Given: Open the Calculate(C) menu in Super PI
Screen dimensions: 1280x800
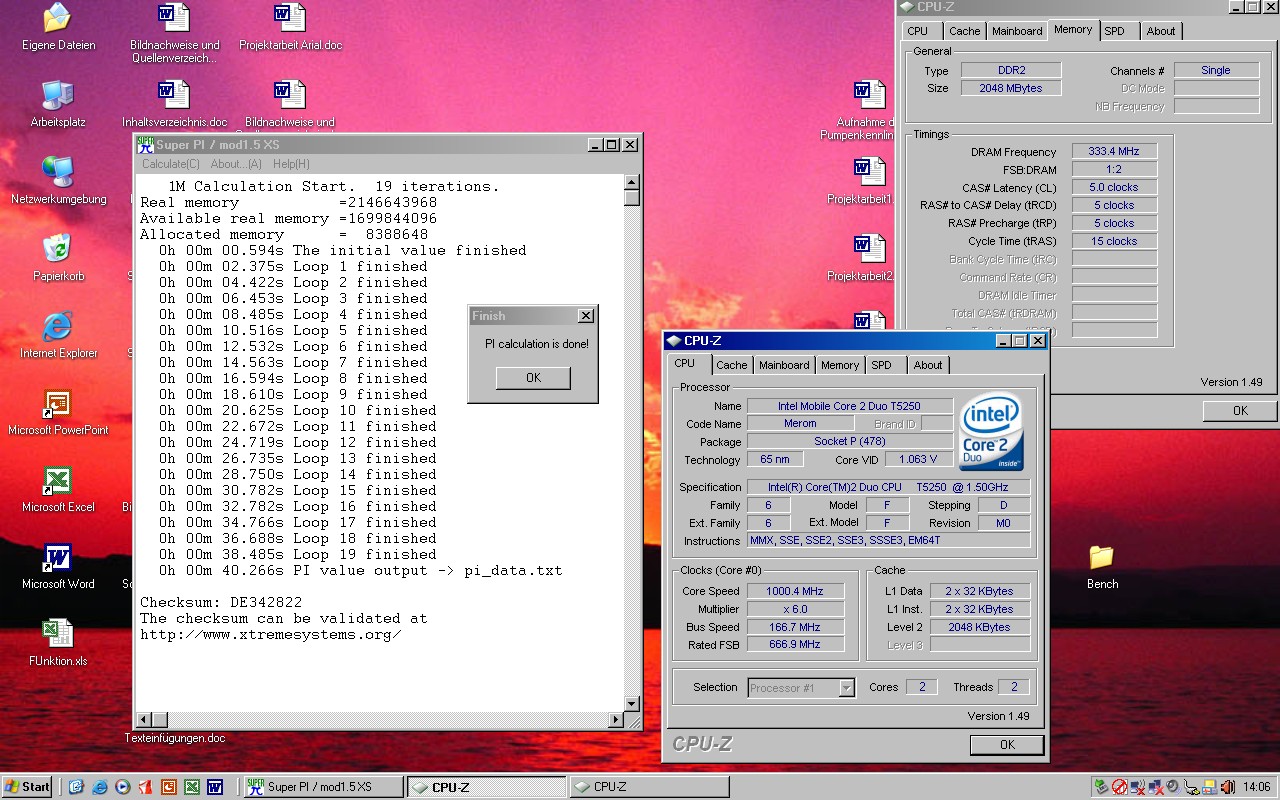Looking at the screenshot, I should click(171, 164).
